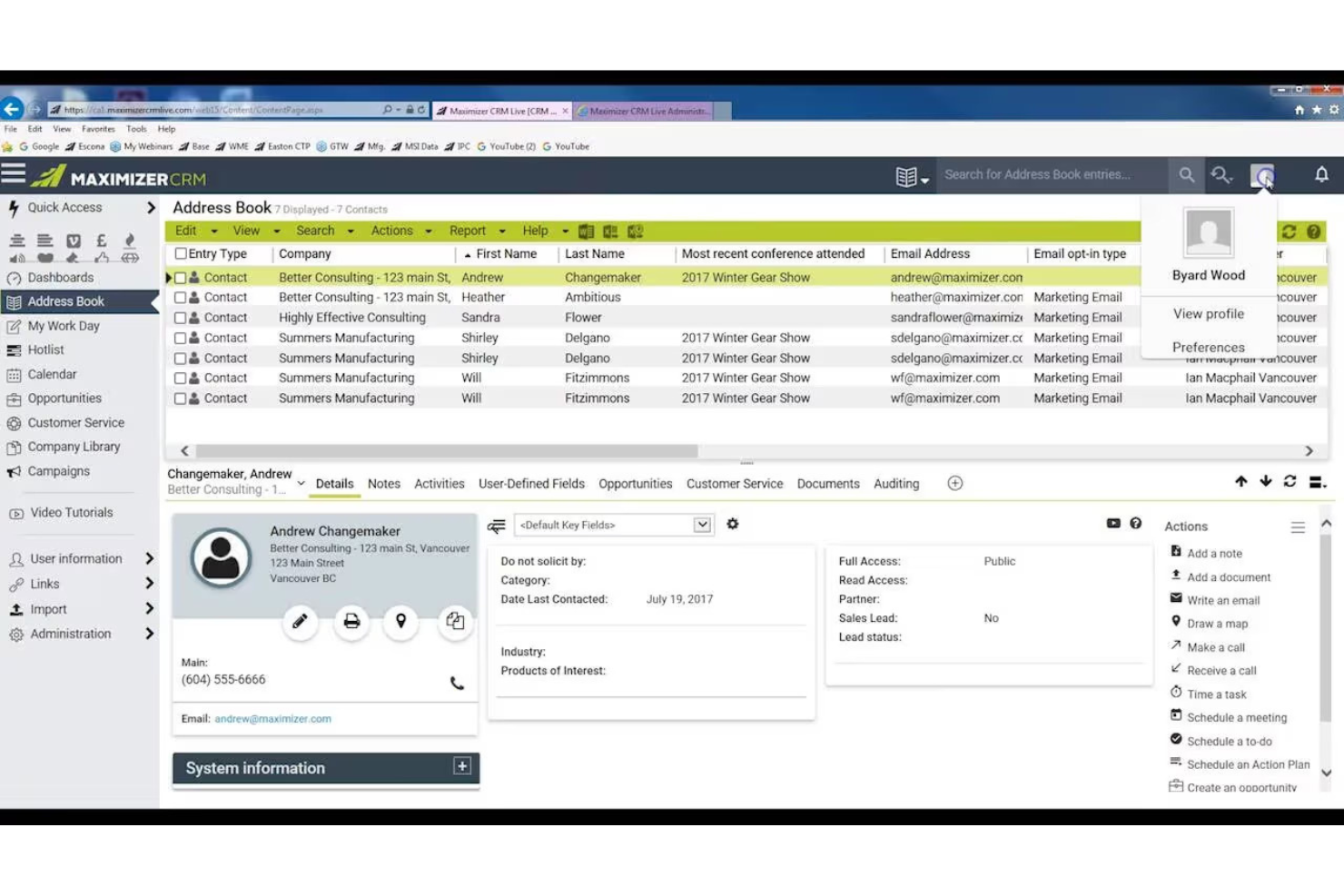1344x896 pixels.
Task: Check the Heather Ambitious row checkbox
Action: click(x=180, y=298)
